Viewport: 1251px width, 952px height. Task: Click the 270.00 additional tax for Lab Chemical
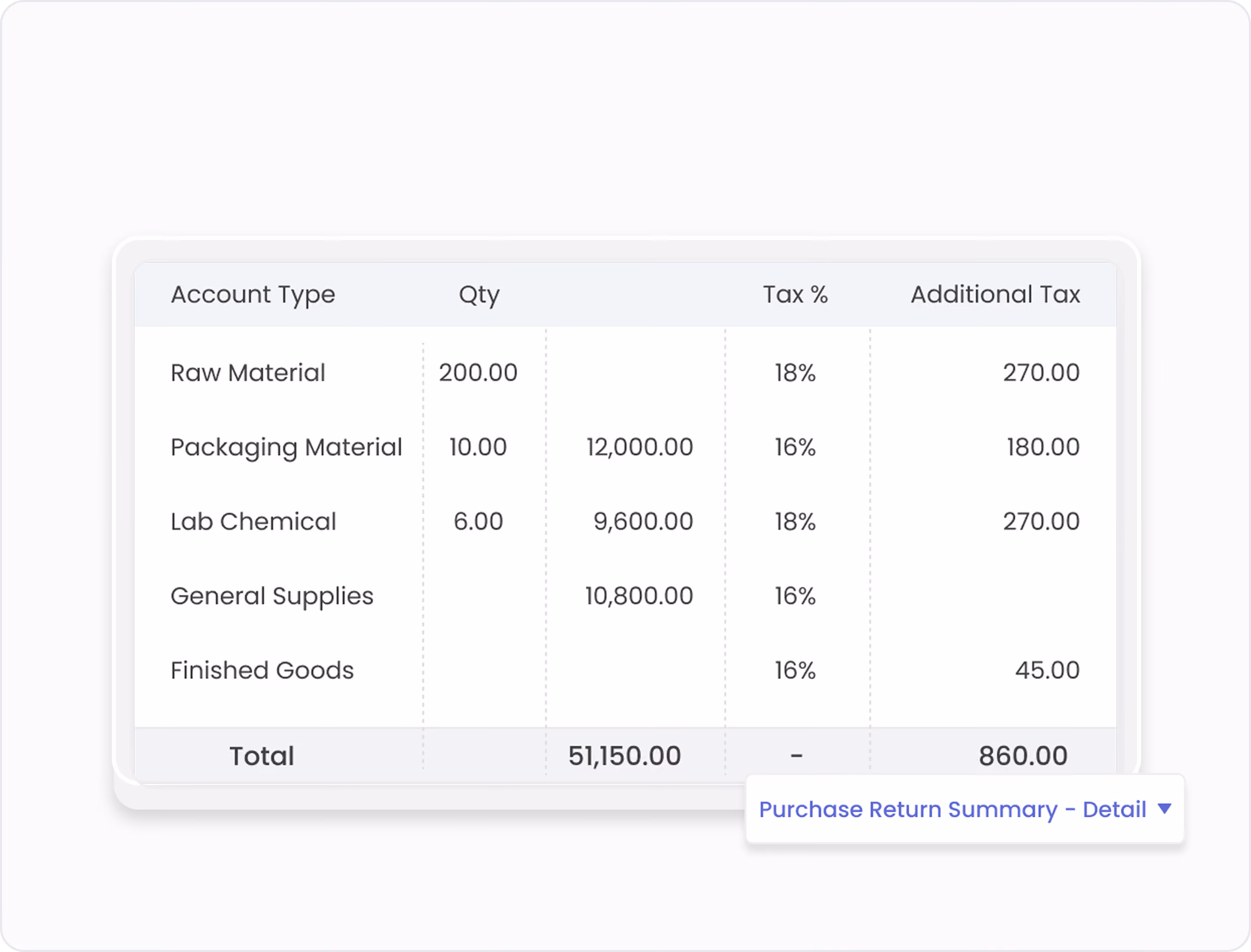click(x=1041, y=521)
